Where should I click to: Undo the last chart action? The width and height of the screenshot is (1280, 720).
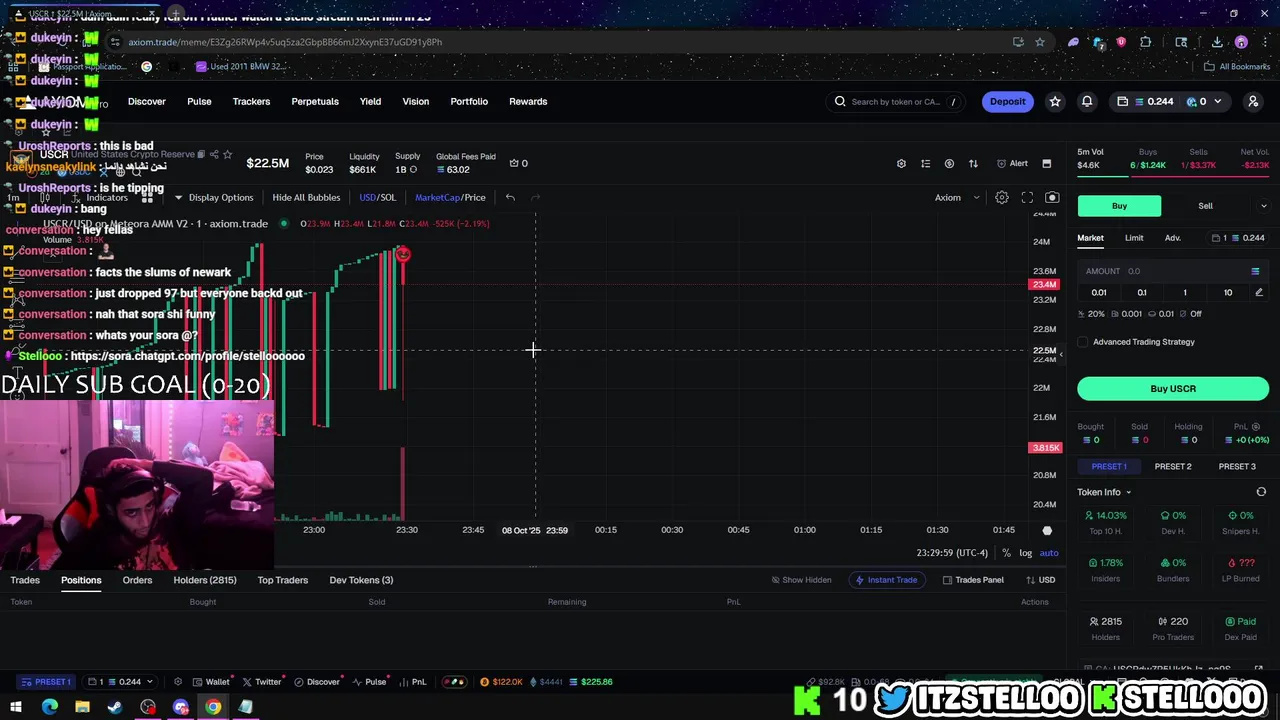click(x=510, y=198)
